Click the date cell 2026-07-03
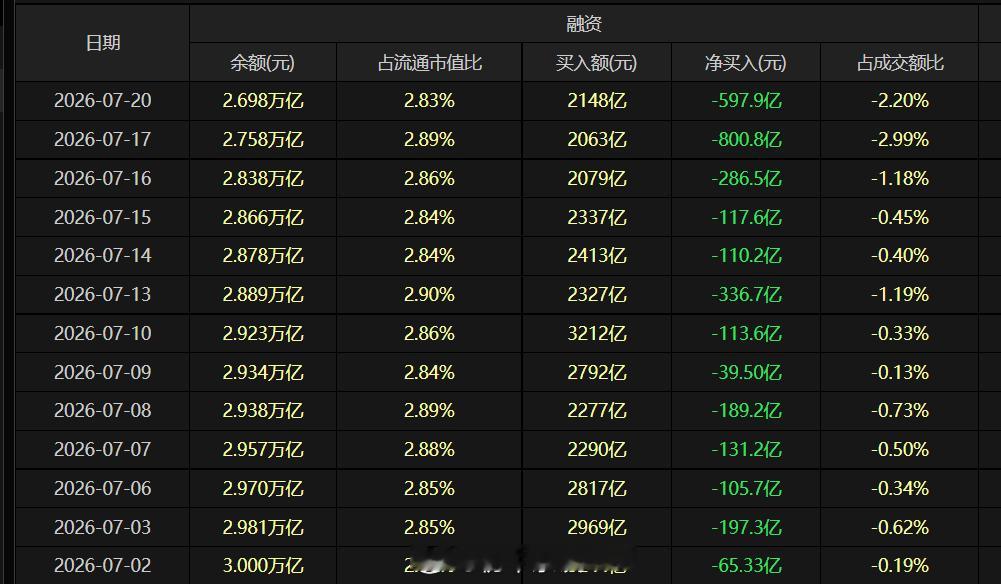Image resolution: width=1001 pixels, height=584 pixels. (103, 527)
